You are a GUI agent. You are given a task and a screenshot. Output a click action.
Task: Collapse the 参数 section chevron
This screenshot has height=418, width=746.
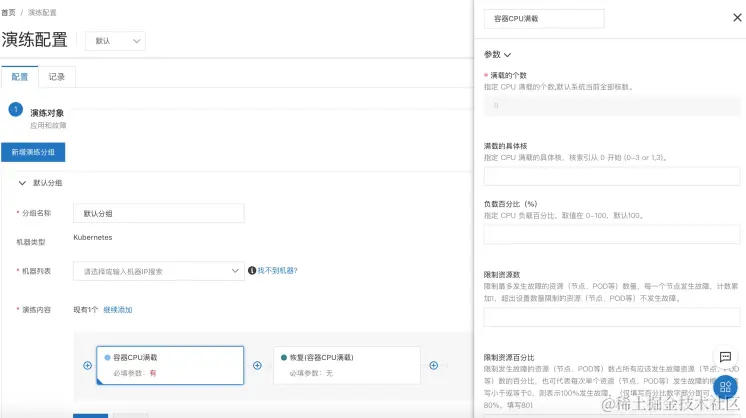[508, 55]
